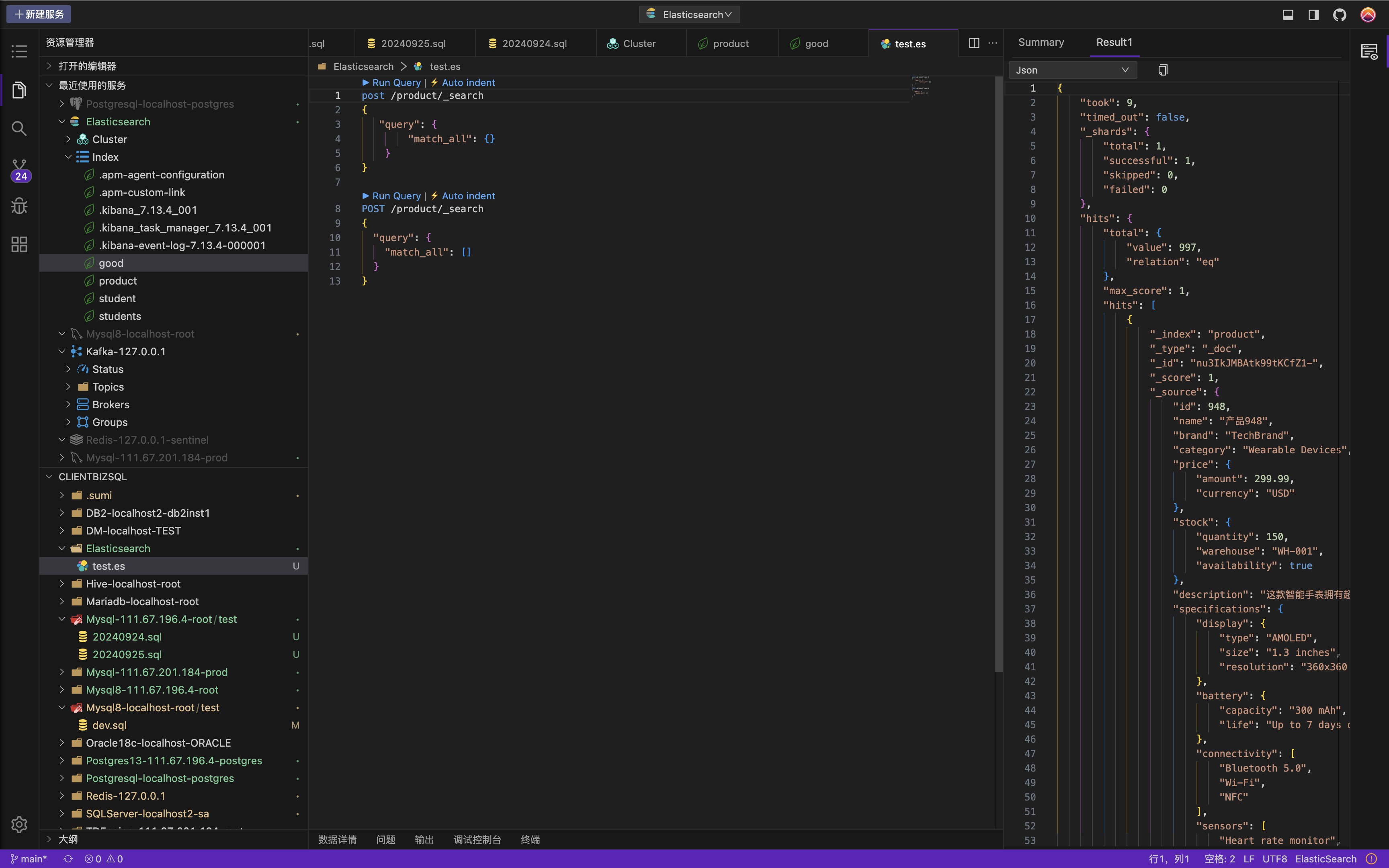Collapse the Kafka-127.0.0.1 tree node

(x=62, y=351)
